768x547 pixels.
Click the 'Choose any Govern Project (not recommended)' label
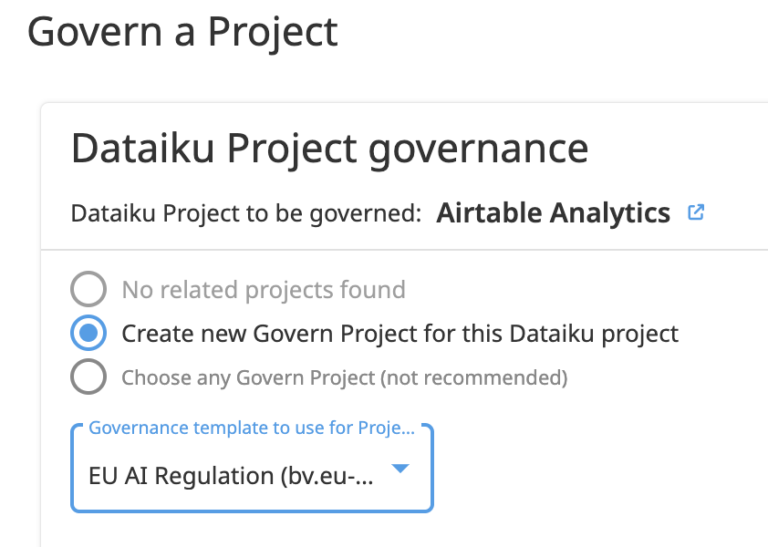tap(344, 378)
